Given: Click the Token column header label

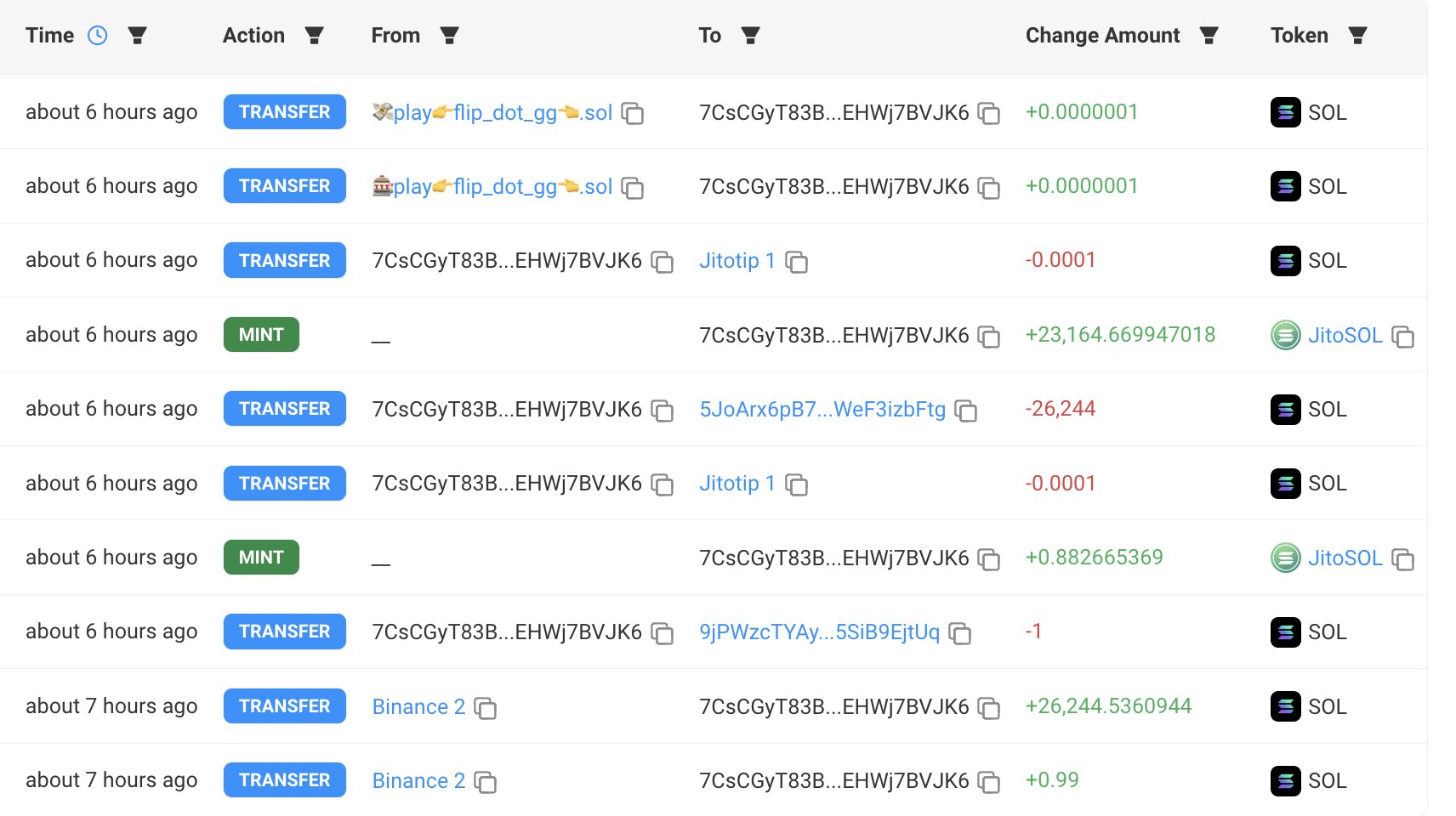Looking at the screenshot, I should click(1299, 35).
